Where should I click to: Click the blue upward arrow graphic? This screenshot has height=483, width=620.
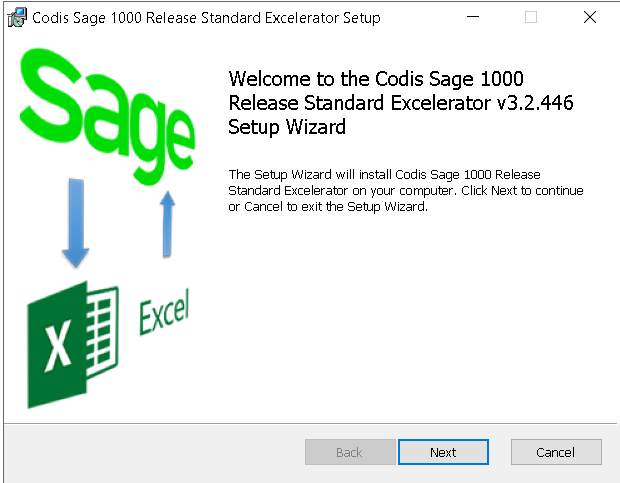click(167, 224)
